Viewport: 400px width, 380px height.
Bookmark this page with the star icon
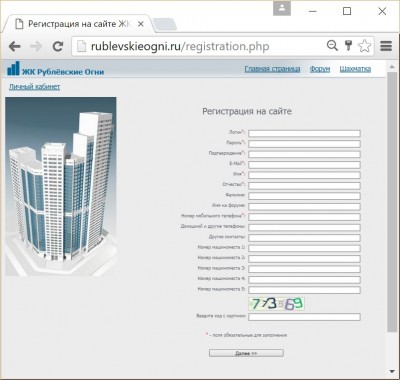tap(364, 46)
